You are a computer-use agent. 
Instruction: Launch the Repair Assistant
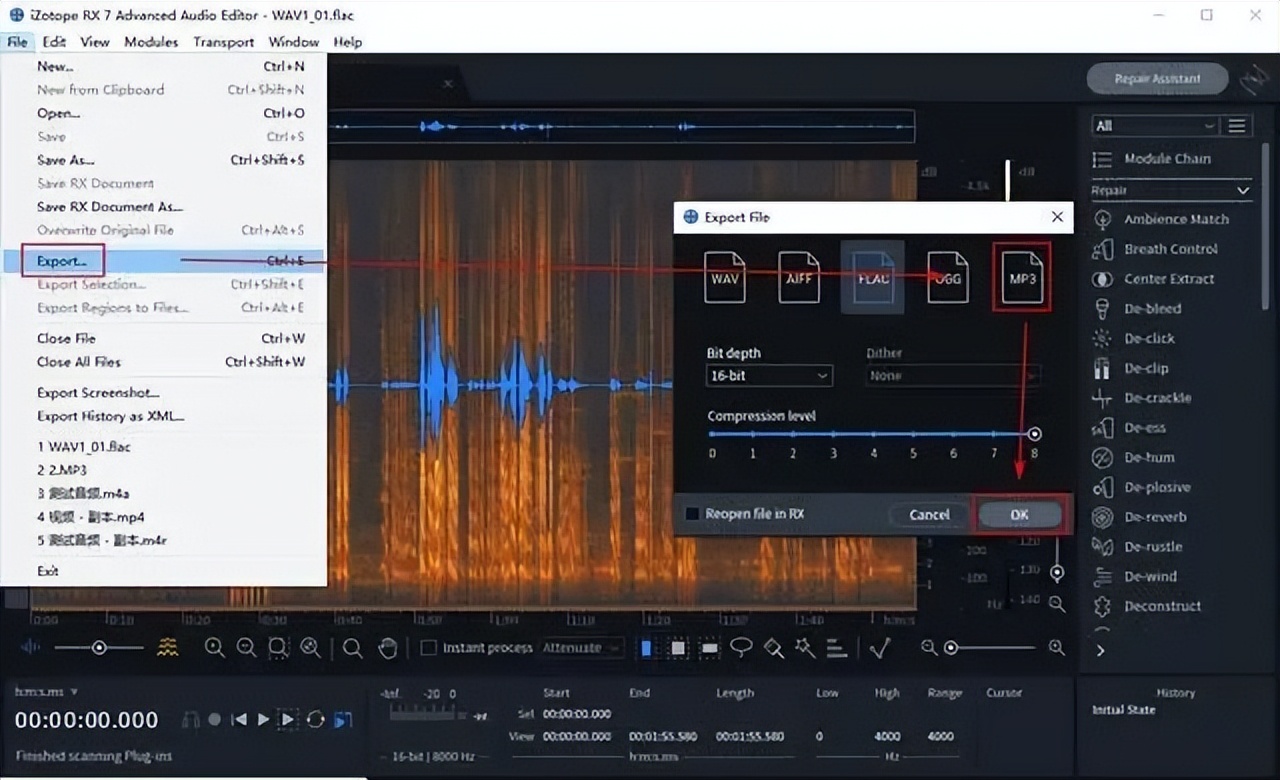tap(1157, 78)
